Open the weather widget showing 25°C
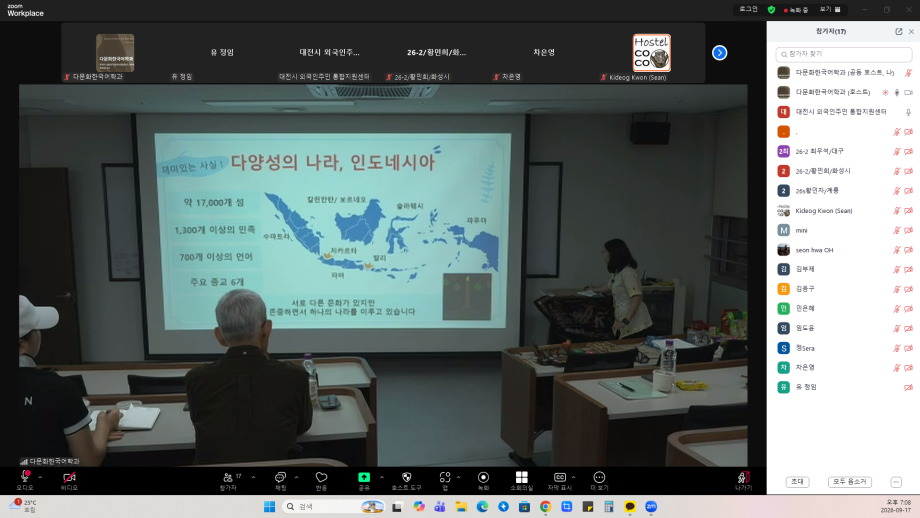 coord(23,506)
